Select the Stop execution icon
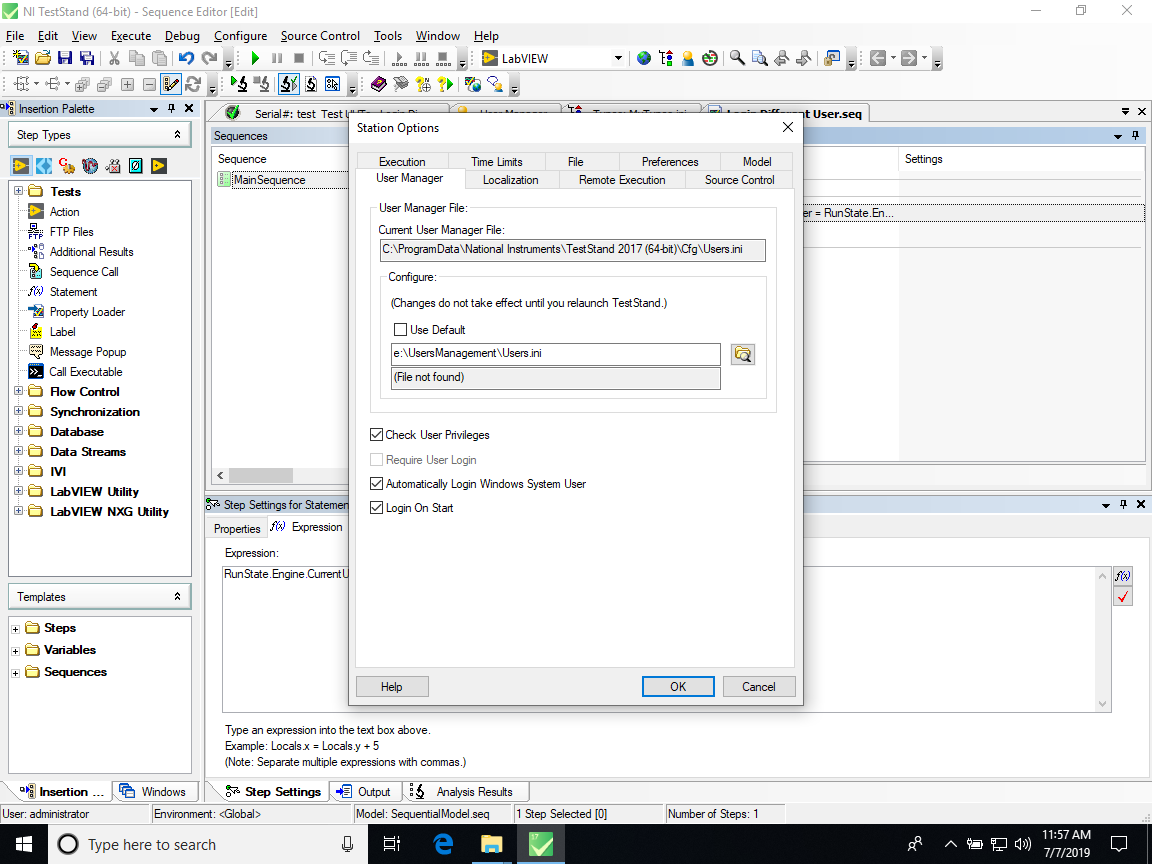The width and height of the screenshot is (1152, 864). (x=297, y=58)
